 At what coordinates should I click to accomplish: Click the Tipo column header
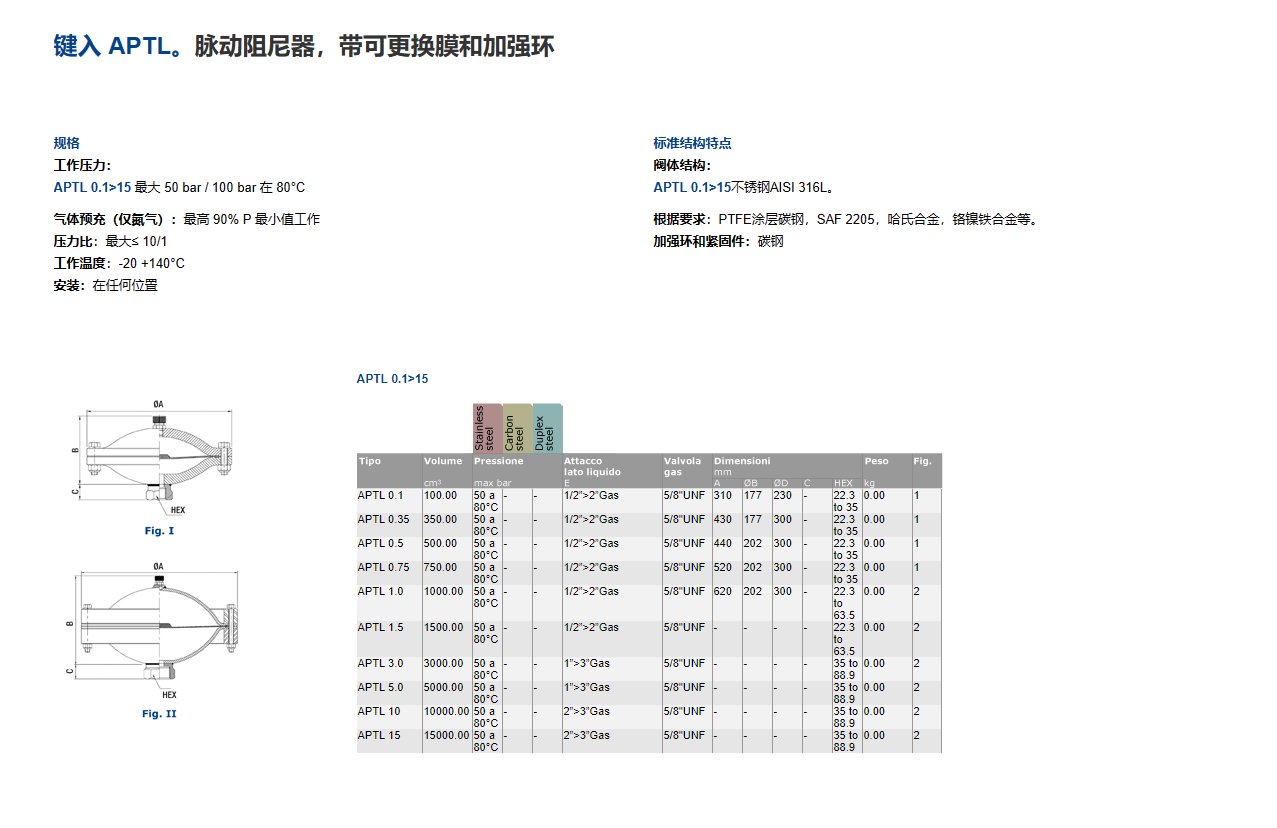[x=370, y=462]
